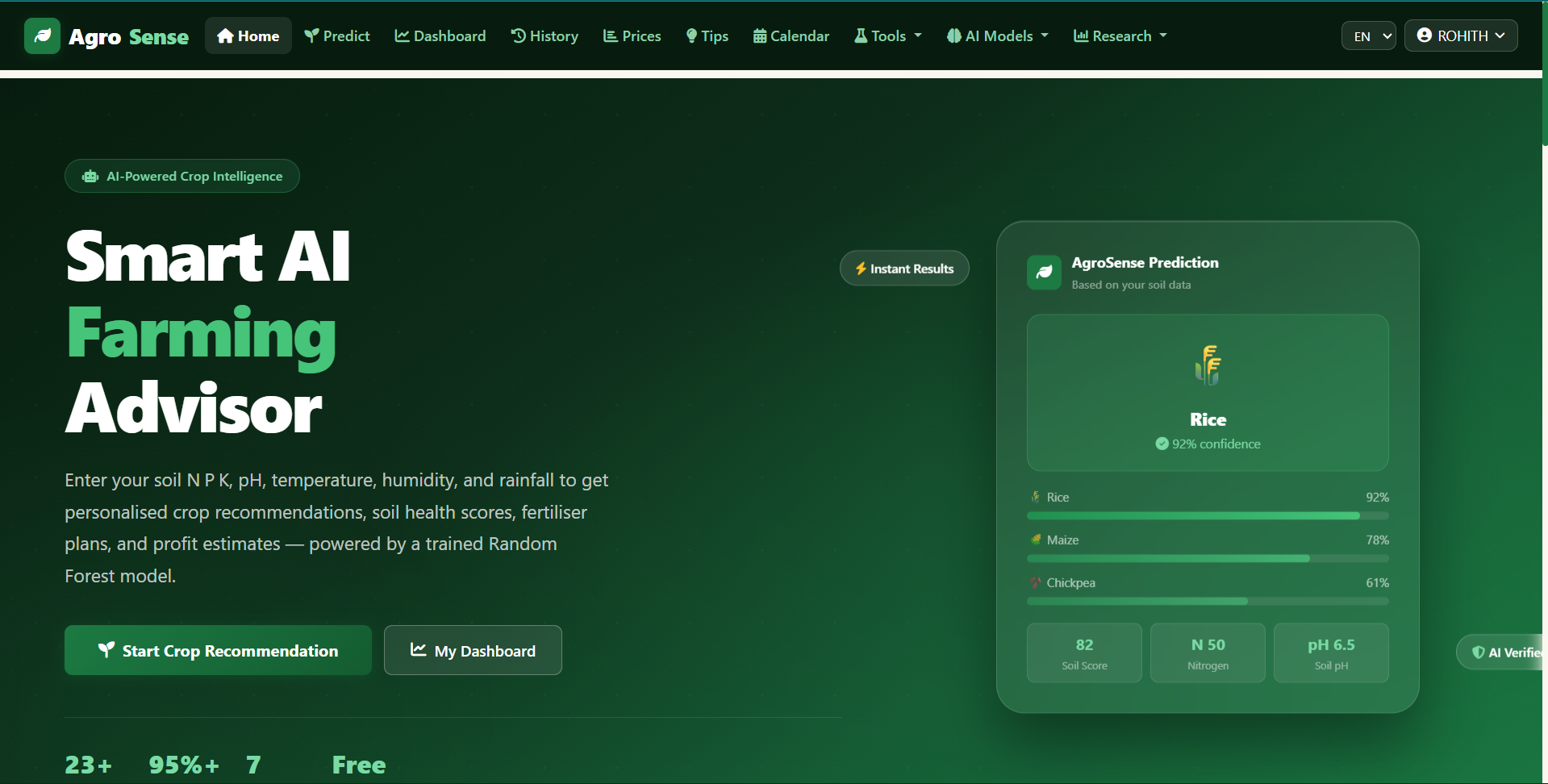Expand the AI Models menu

tap(997, 35)
